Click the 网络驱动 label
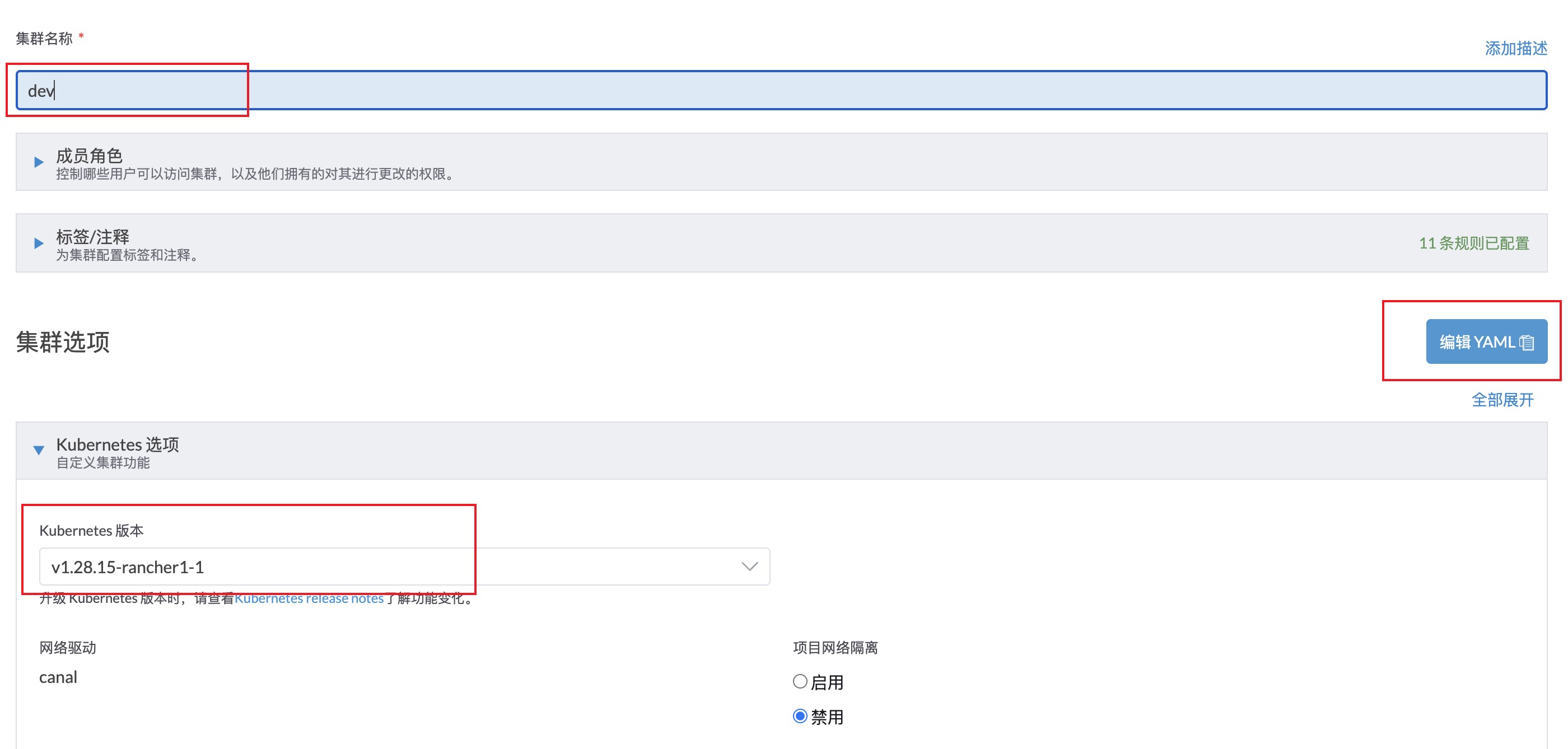The height and width of the screenshot is (749, 1568). (68, 647)
